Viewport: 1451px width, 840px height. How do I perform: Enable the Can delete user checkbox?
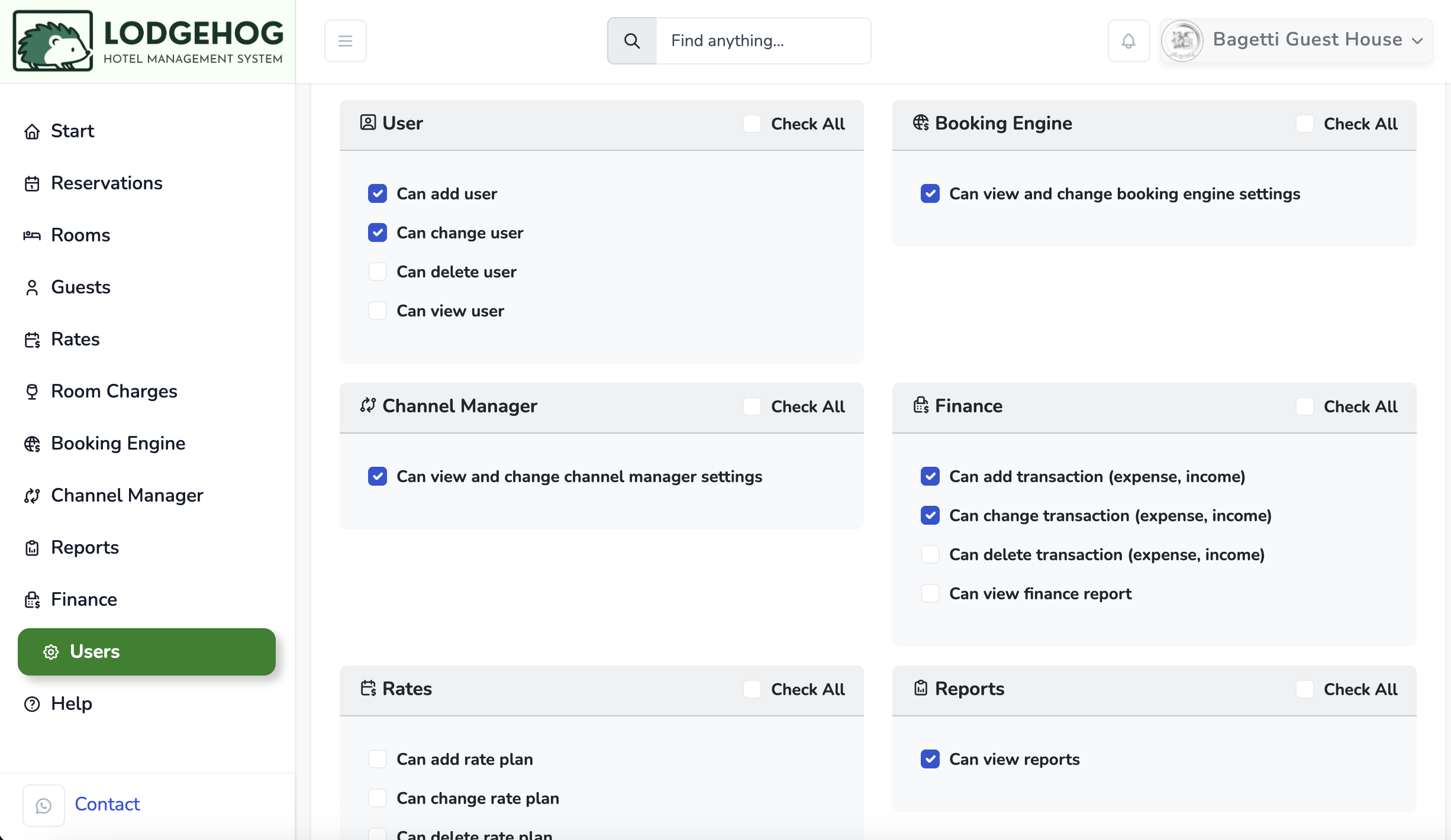(x=378, y=272)
